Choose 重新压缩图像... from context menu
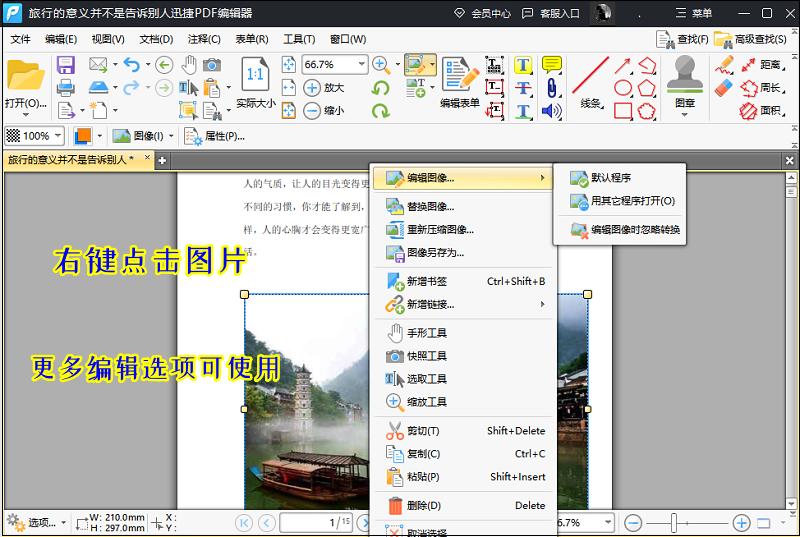This screenshot has height=537, width=800. coord(463,229)
